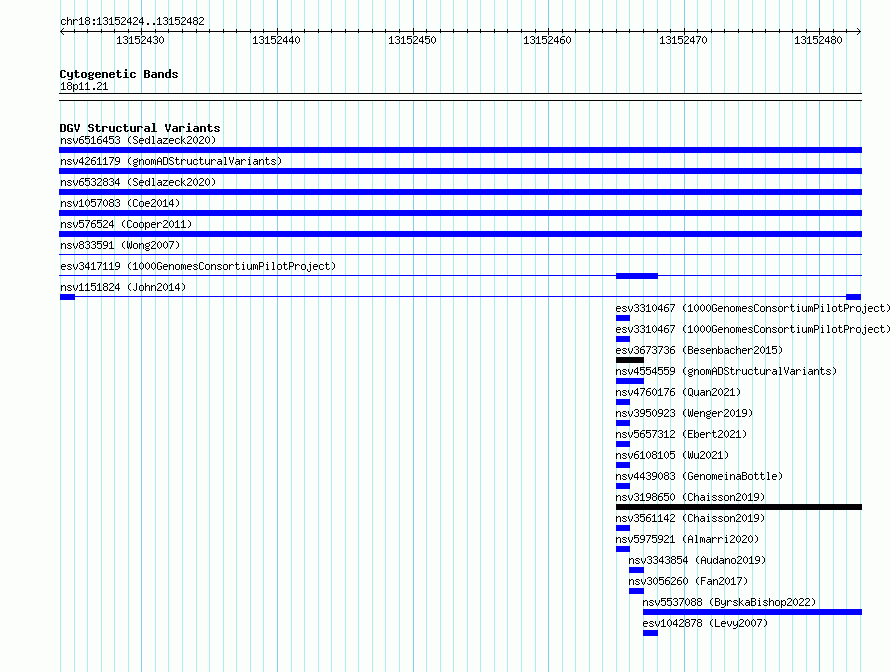Click the 18p11.21 band label
The image size is (890, 672).
tap(84, 86)
